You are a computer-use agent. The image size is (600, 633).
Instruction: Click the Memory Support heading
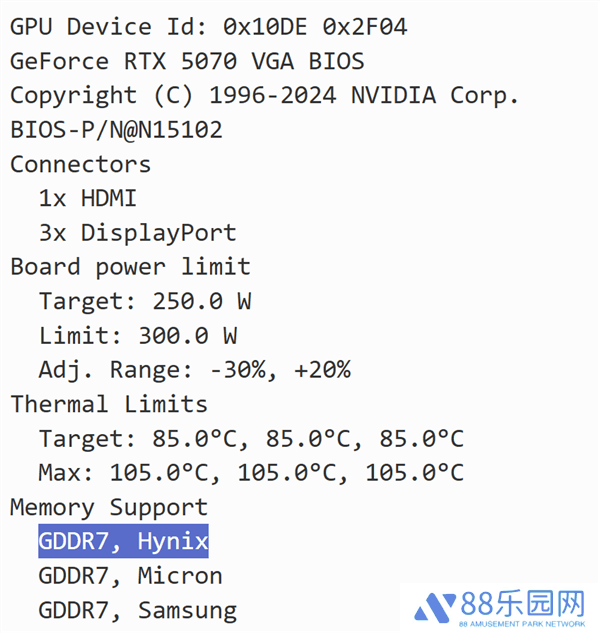coord(109,507)
